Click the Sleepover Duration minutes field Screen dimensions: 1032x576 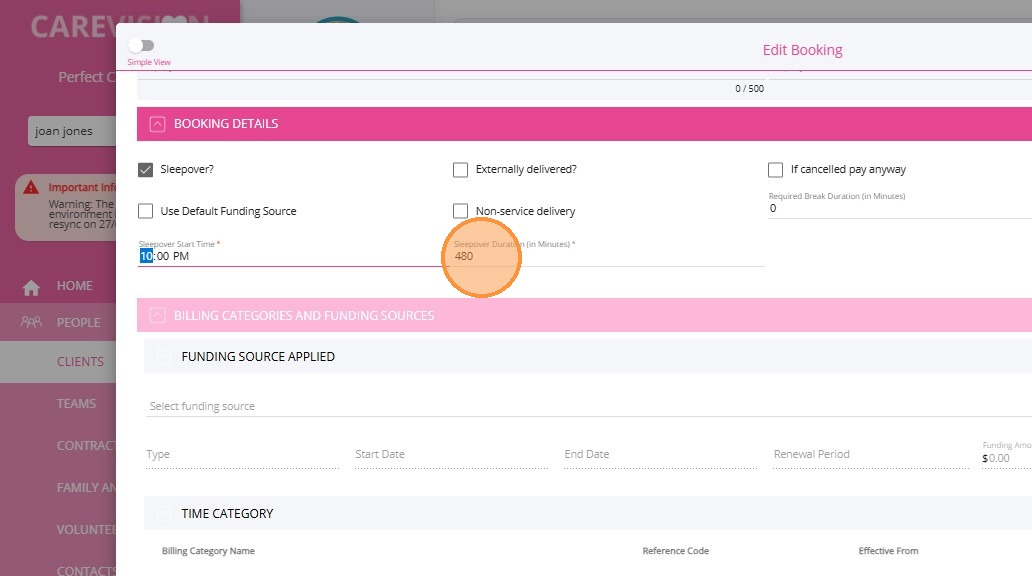click(600, 256)
